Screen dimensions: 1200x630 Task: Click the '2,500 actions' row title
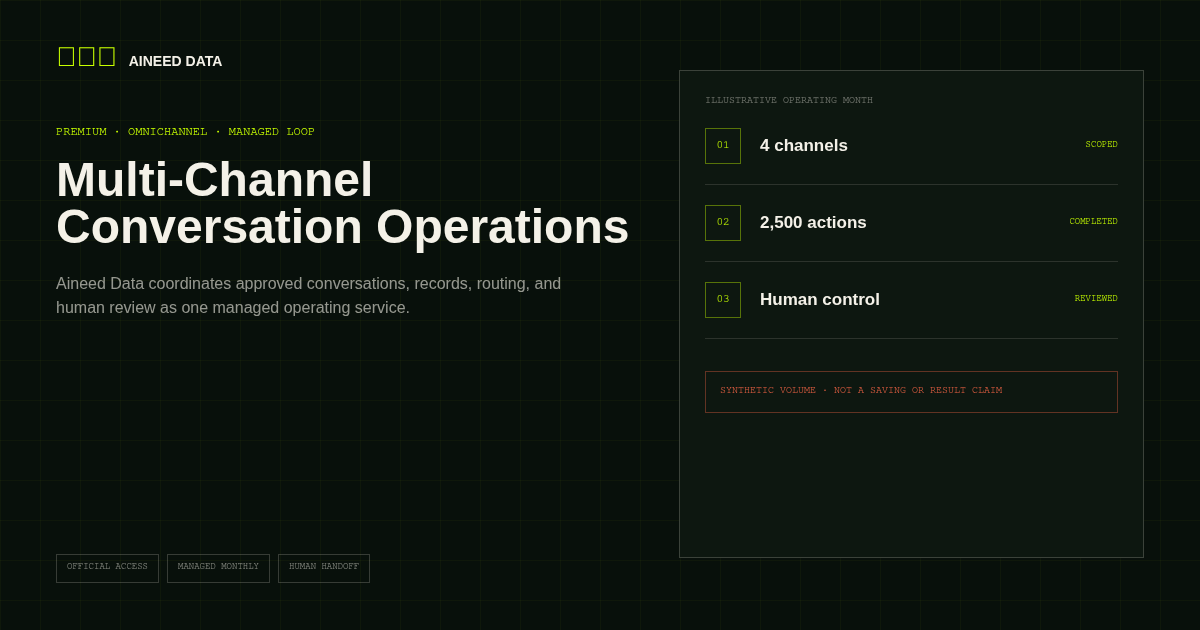tap(813, 223)
